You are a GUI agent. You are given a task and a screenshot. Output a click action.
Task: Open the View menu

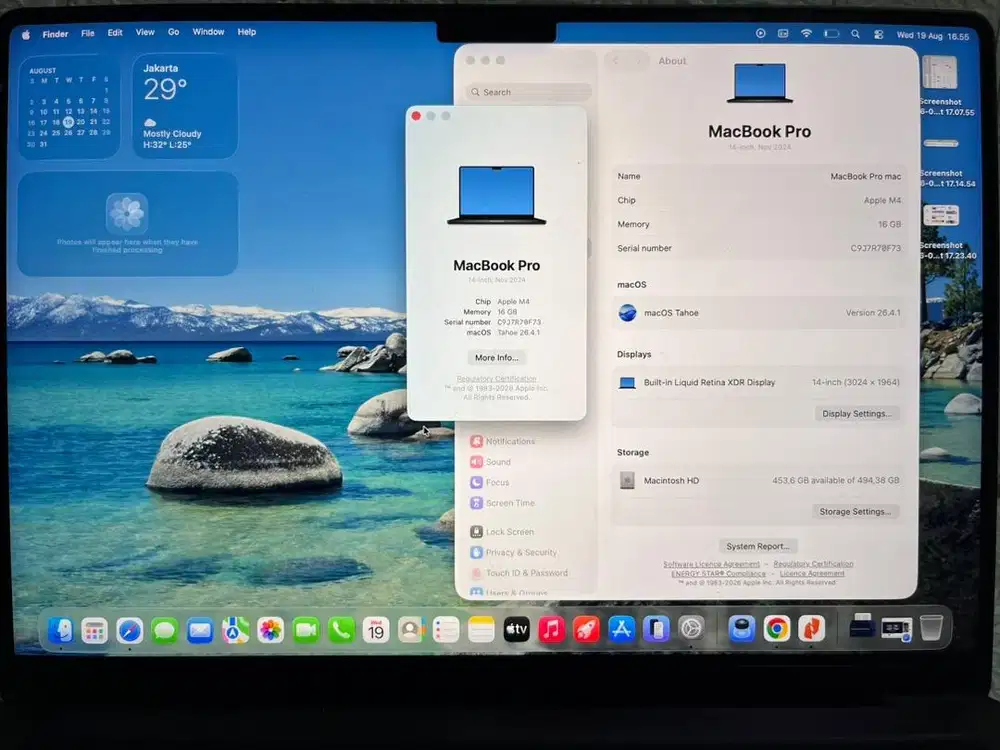[x=145, y=32]
